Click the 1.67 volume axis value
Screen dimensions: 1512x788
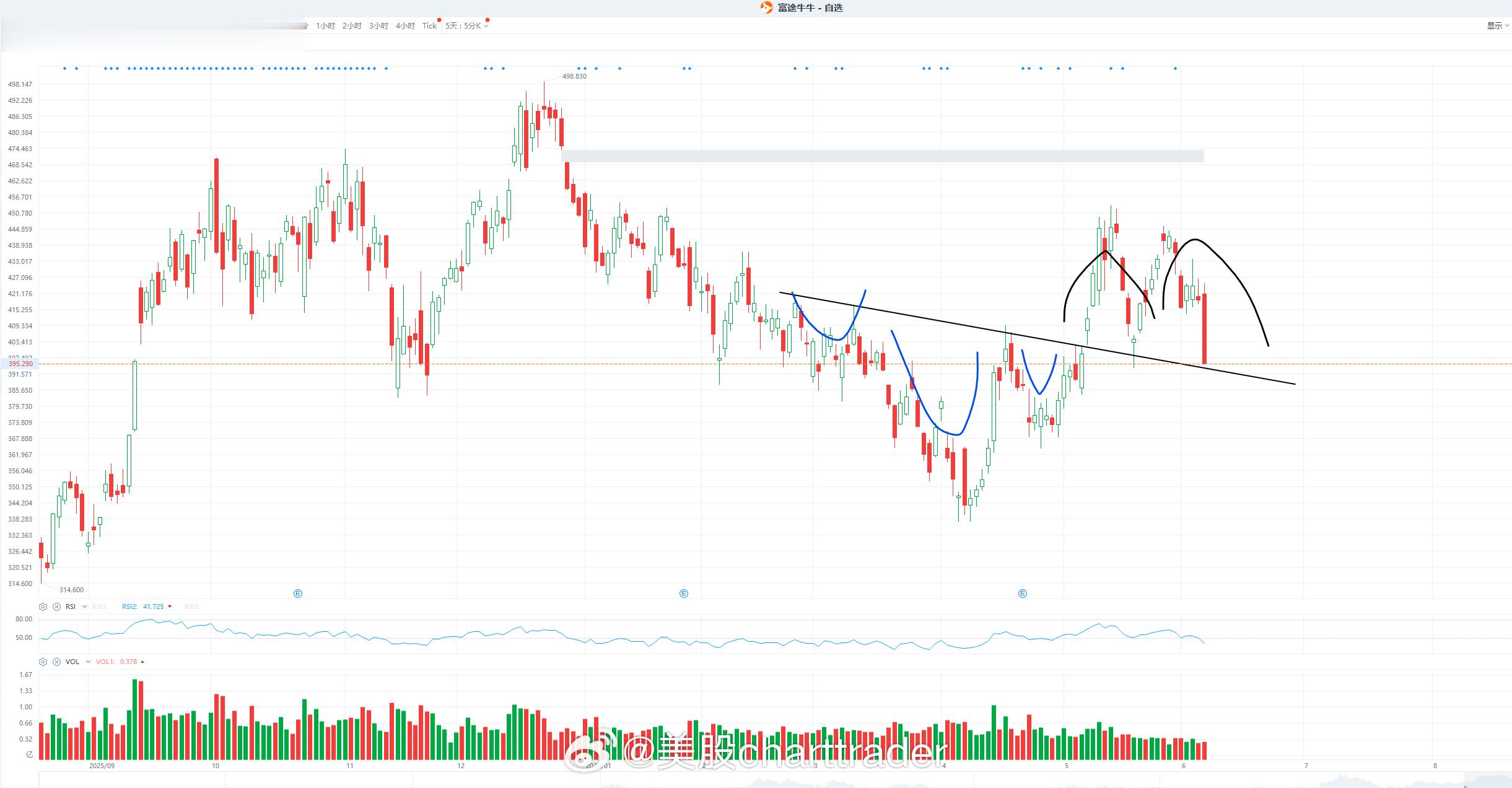point(26,675)
